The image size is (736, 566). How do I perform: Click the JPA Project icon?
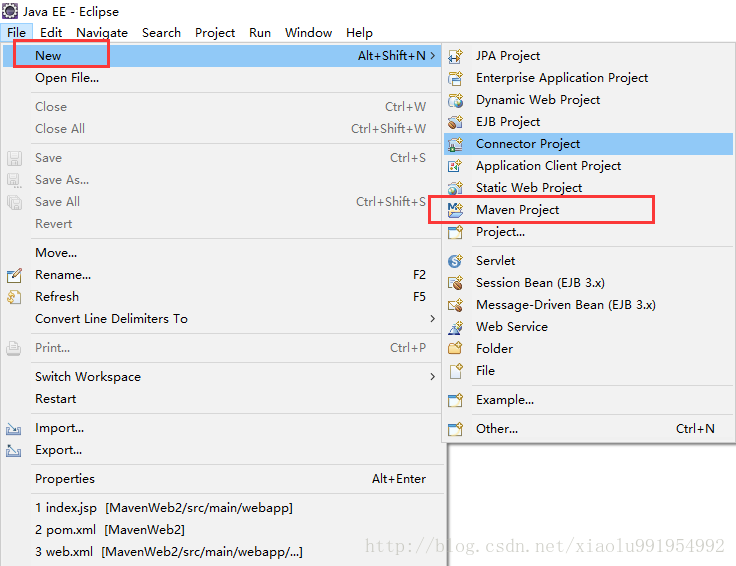(x=455, y=56)
